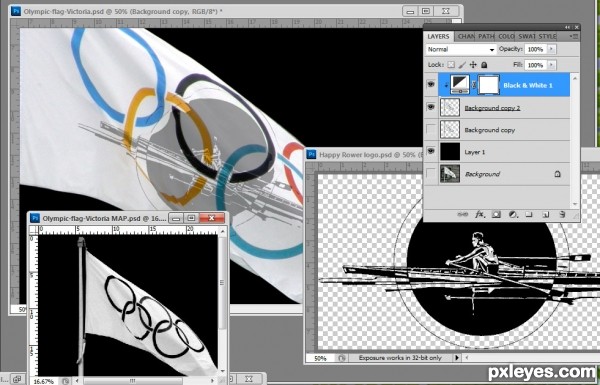
Task: Click the Black & White adjustment layer icon
Action: point(460,85)
